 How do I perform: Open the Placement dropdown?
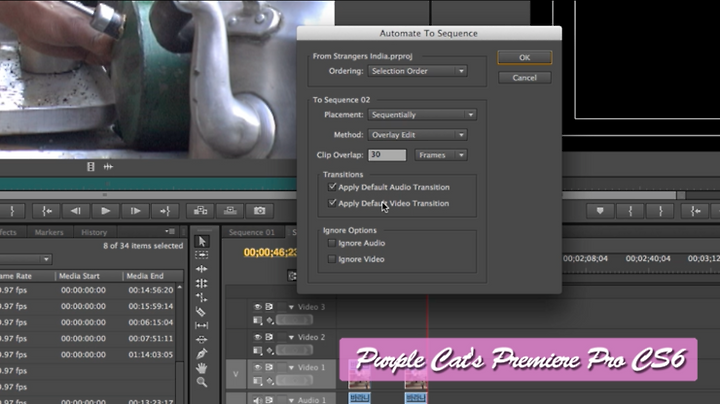pyautogui.click(x=422, y=114)
